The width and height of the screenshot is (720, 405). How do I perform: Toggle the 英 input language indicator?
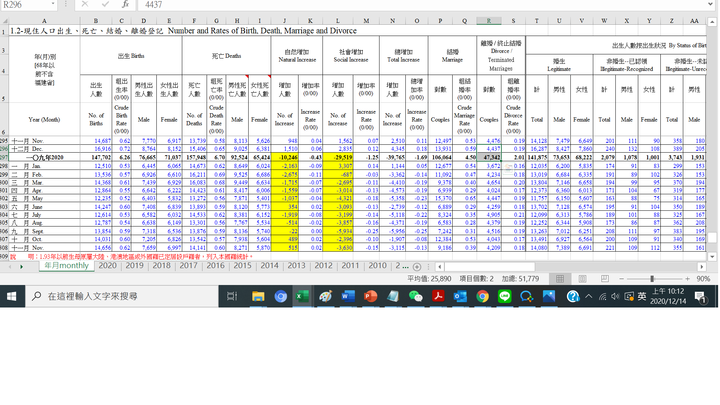642,297
